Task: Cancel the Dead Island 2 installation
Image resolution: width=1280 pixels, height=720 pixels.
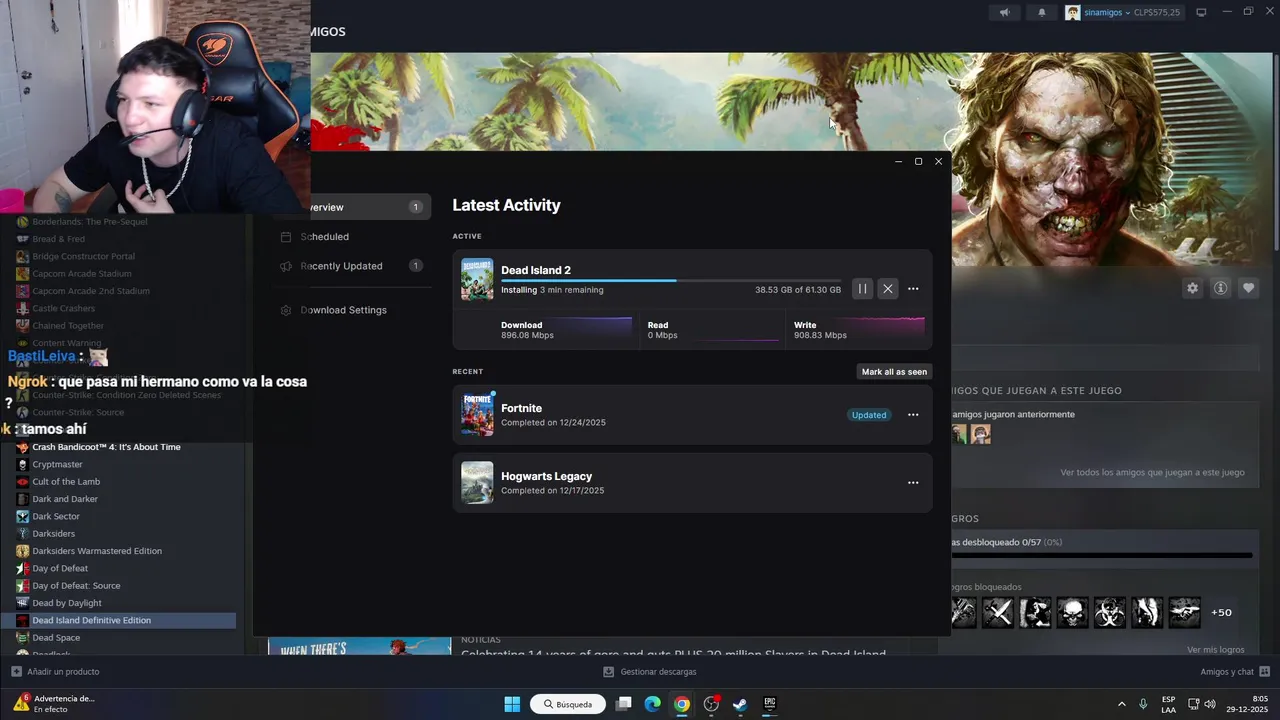Action: [x=887, y=289]
